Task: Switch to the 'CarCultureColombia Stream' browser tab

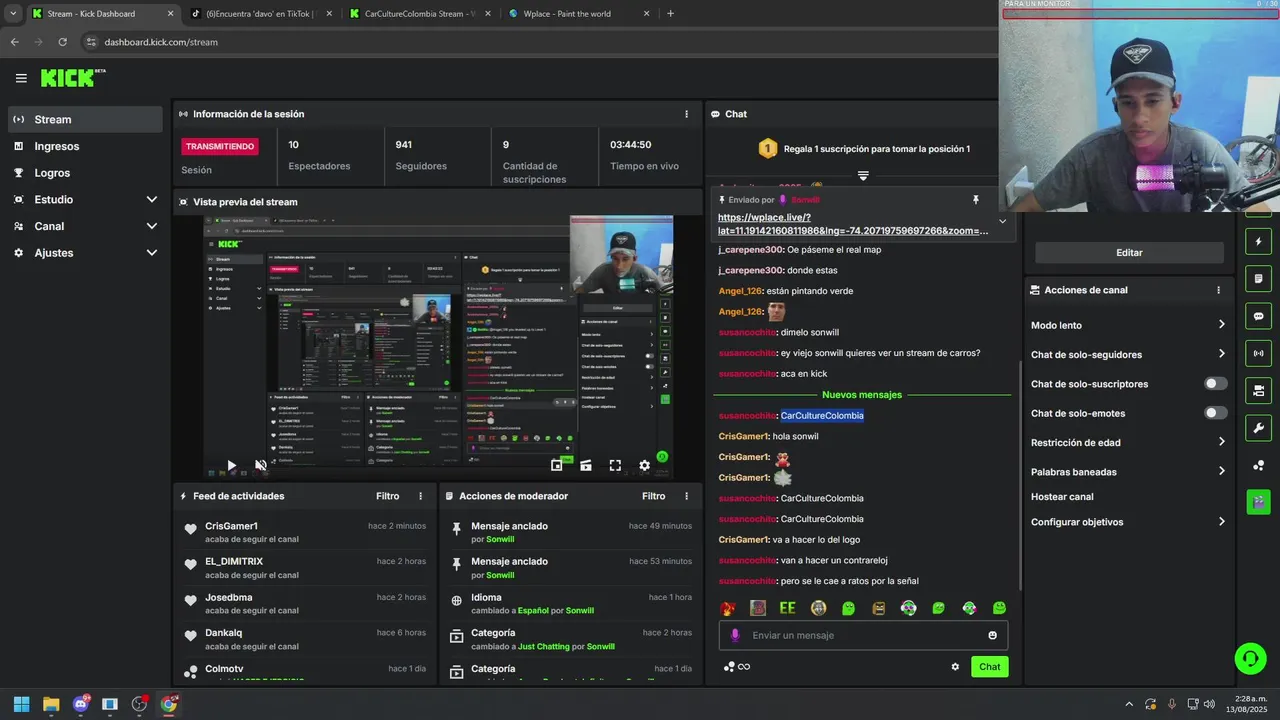Action: [418, 14]
